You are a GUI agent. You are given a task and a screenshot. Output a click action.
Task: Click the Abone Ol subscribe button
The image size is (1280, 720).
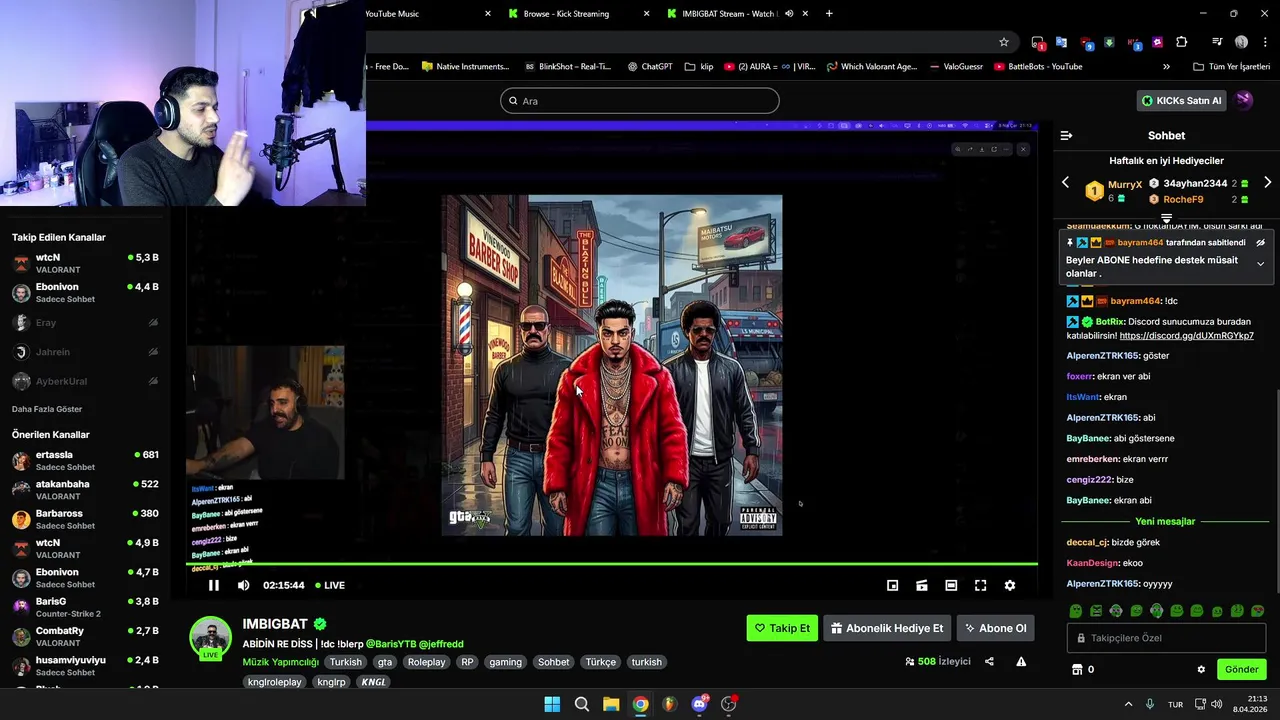995,628
